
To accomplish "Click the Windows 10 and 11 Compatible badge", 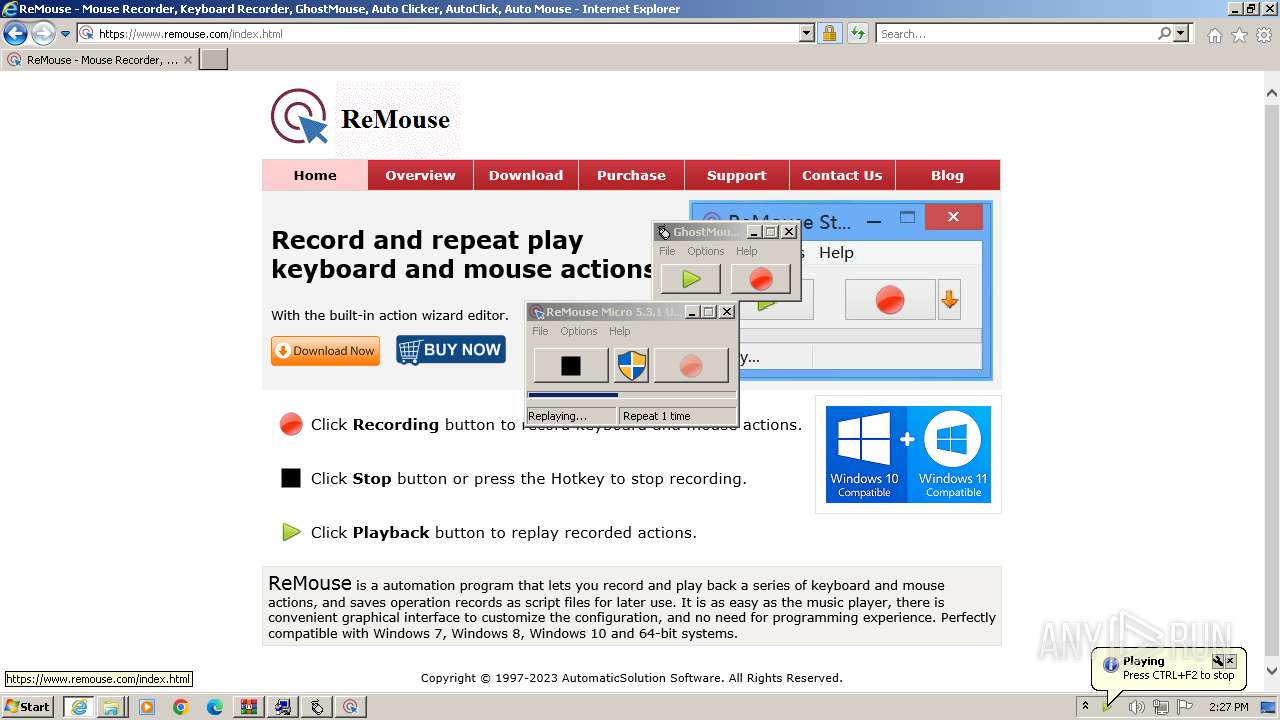I will click(908, 454).
